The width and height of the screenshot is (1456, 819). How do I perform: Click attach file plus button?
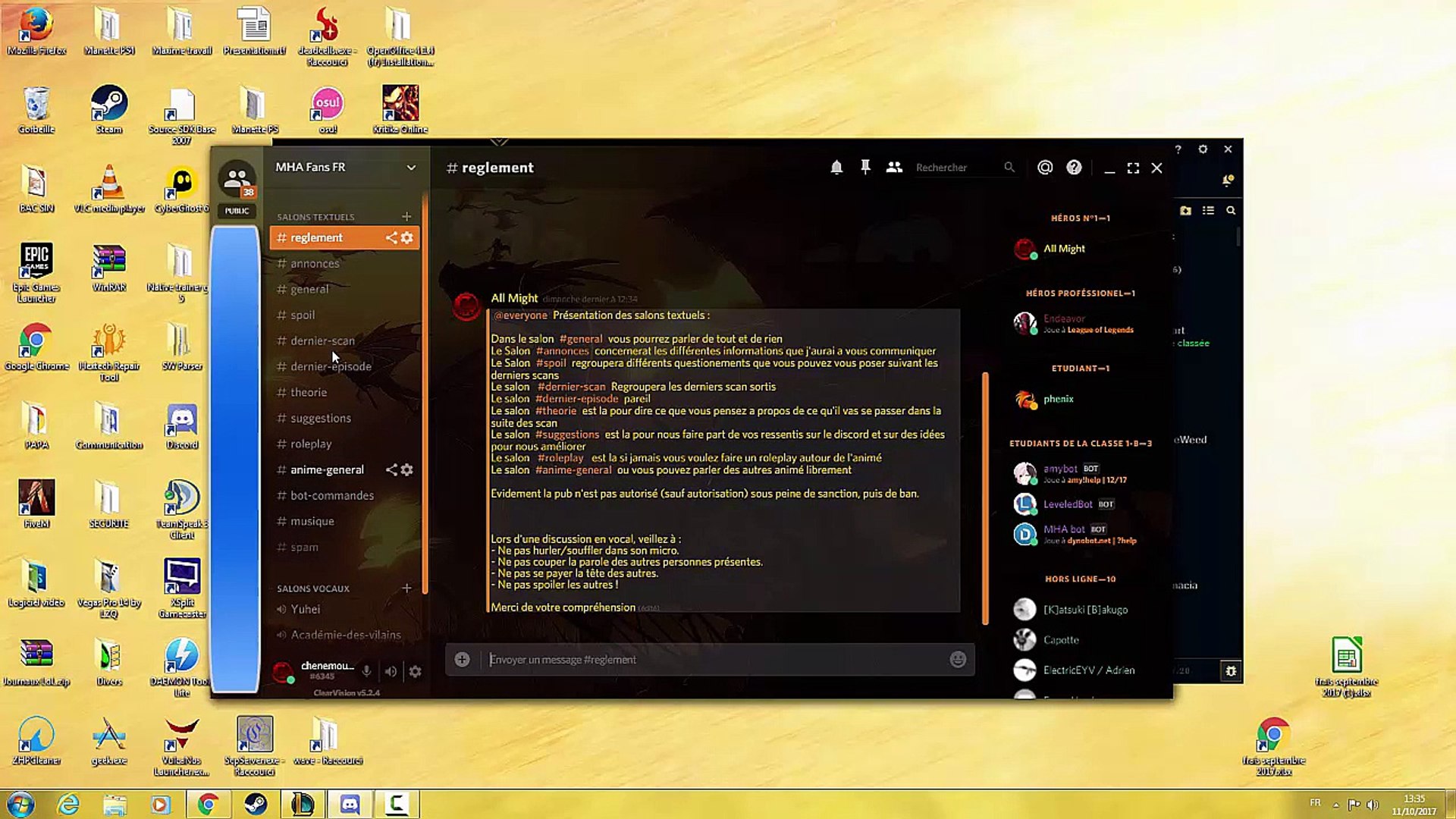pyautogui.click(x=462, y=660)
